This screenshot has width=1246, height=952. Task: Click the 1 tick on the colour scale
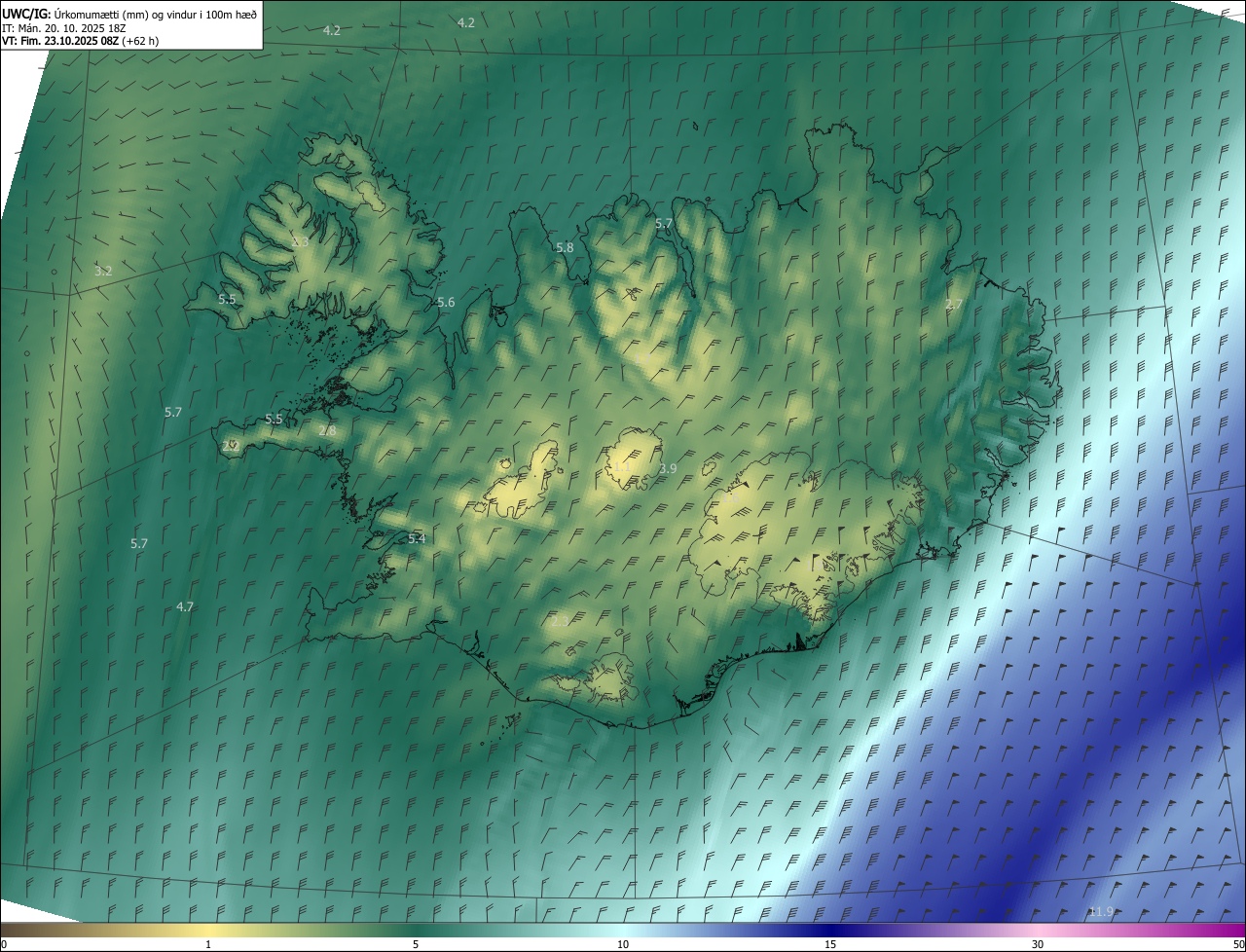[x=208, y=945]
